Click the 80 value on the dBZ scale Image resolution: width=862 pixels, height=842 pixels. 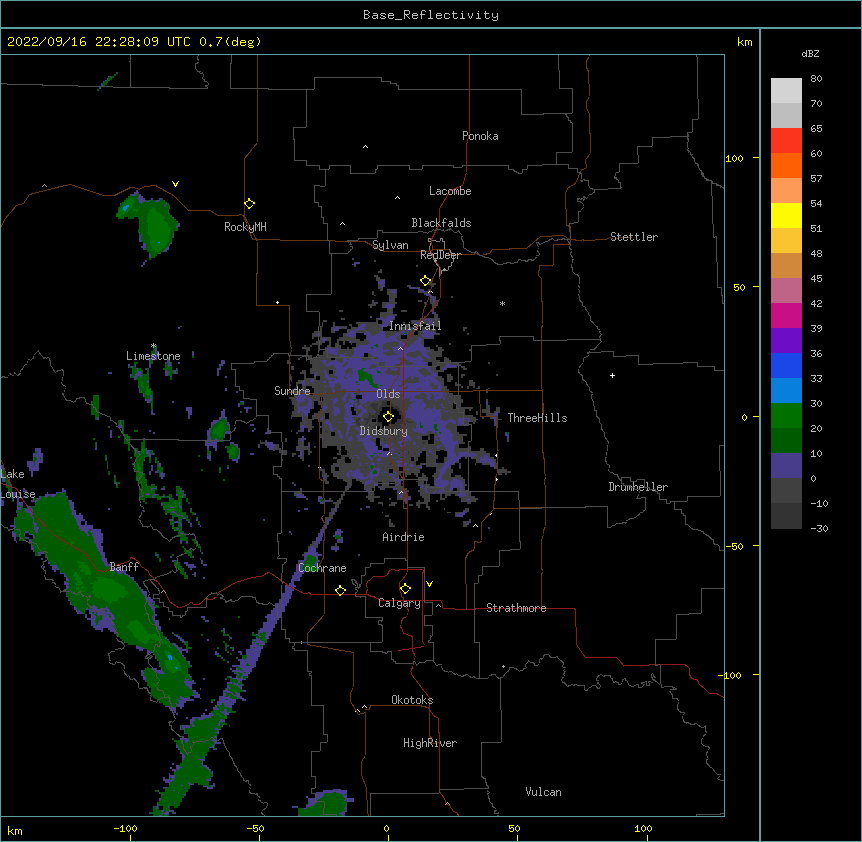(x=816, y=79)
